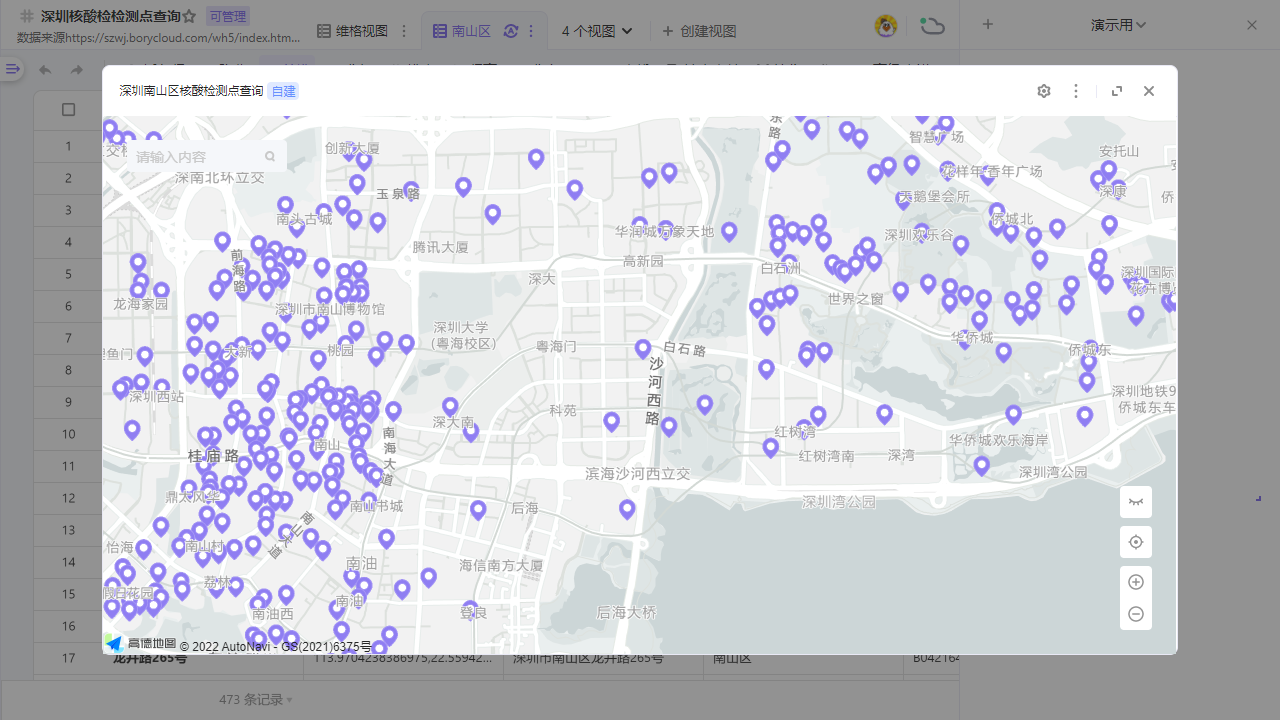Expand the map widget to fullscreen
The height and width of the screenshot is (720, 1280).
pyautogui.click(x=1117, y=91)
